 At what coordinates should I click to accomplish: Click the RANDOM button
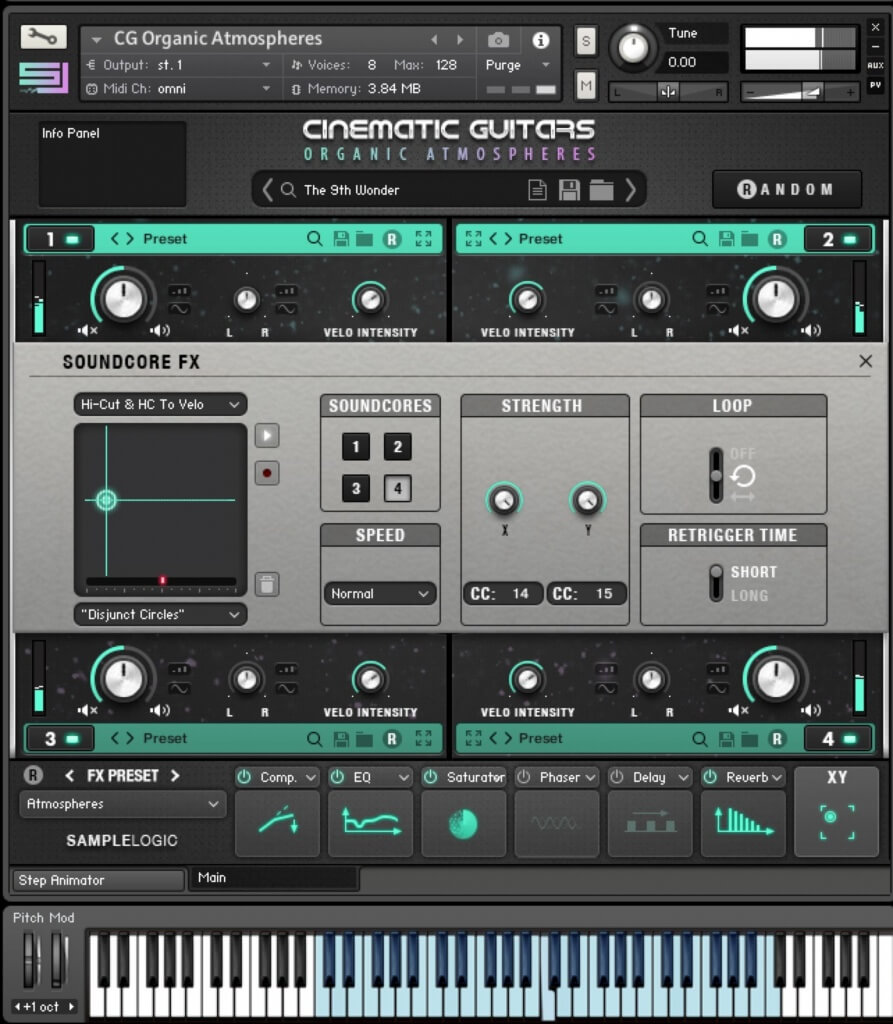[x=786, y=189]
